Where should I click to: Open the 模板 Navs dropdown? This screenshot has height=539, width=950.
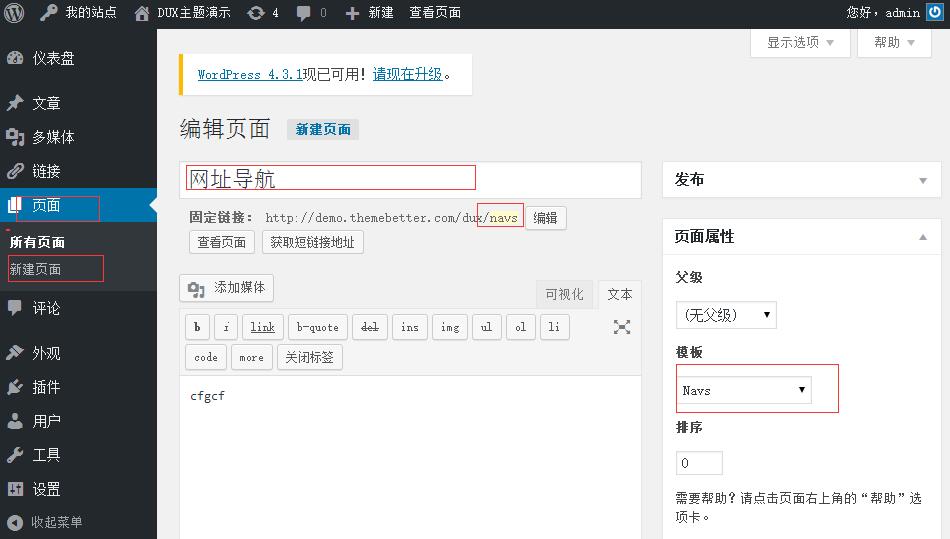tap(743, 390)
